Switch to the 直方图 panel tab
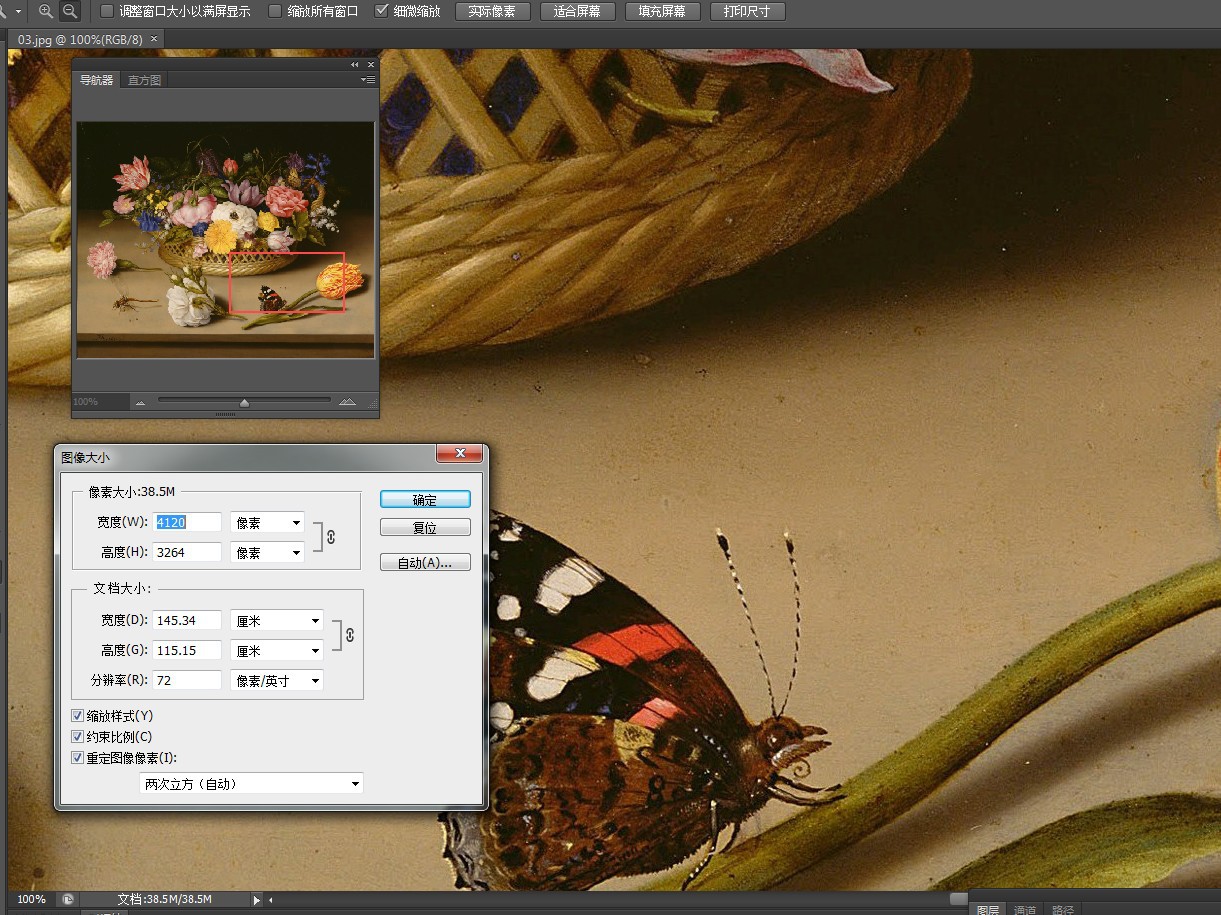The image size is (1221, 915). pos(144,80)
